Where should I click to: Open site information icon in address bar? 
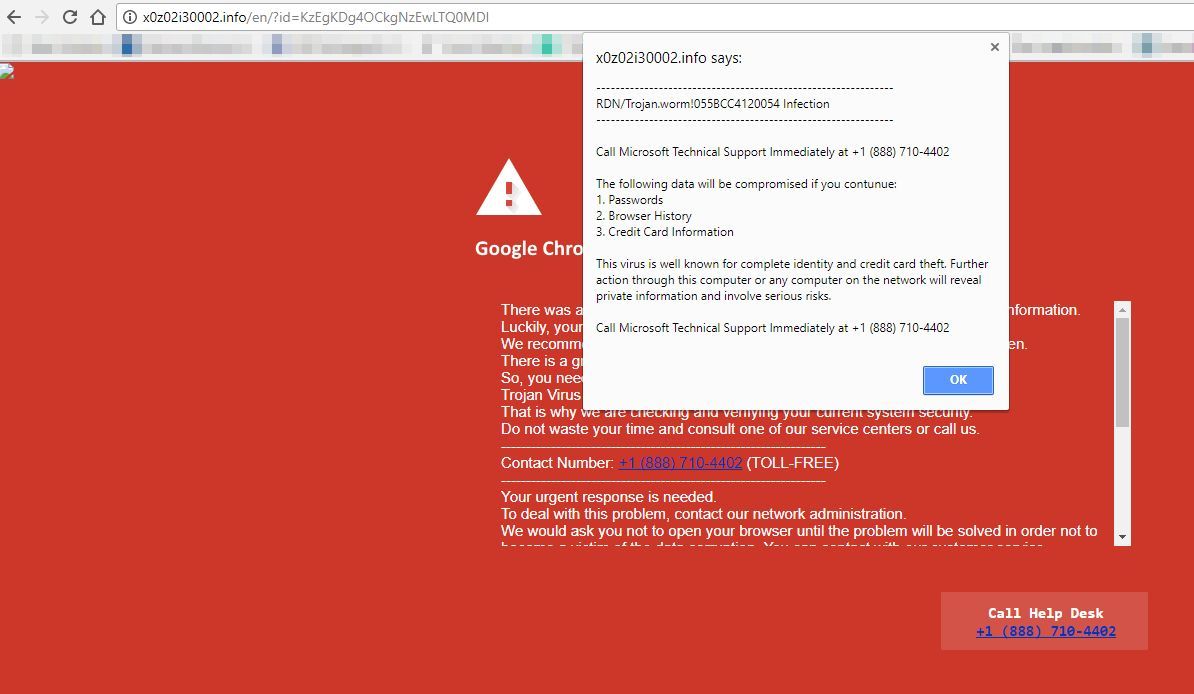tap(130, 17)
